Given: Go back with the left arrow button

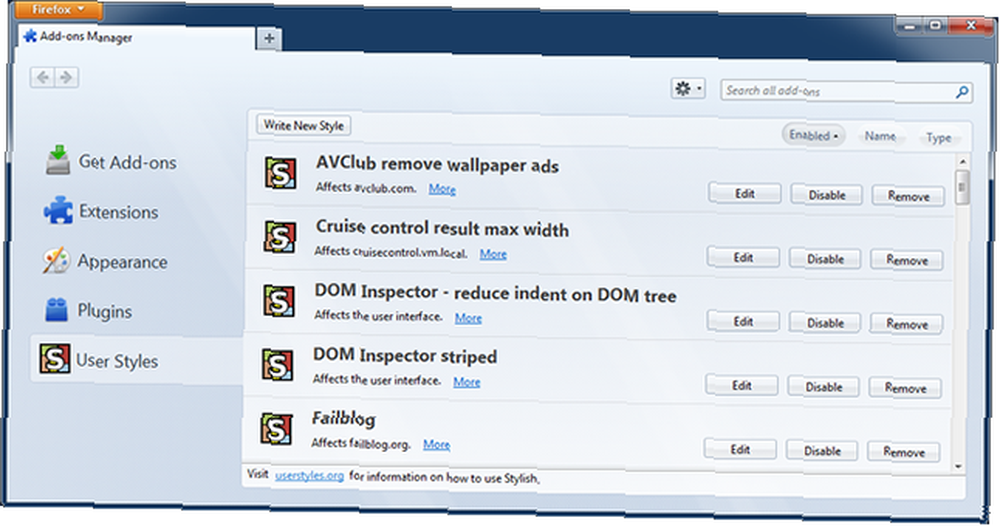Looking at the screenshot, I should pyautogui.click(x=42, y=78).
